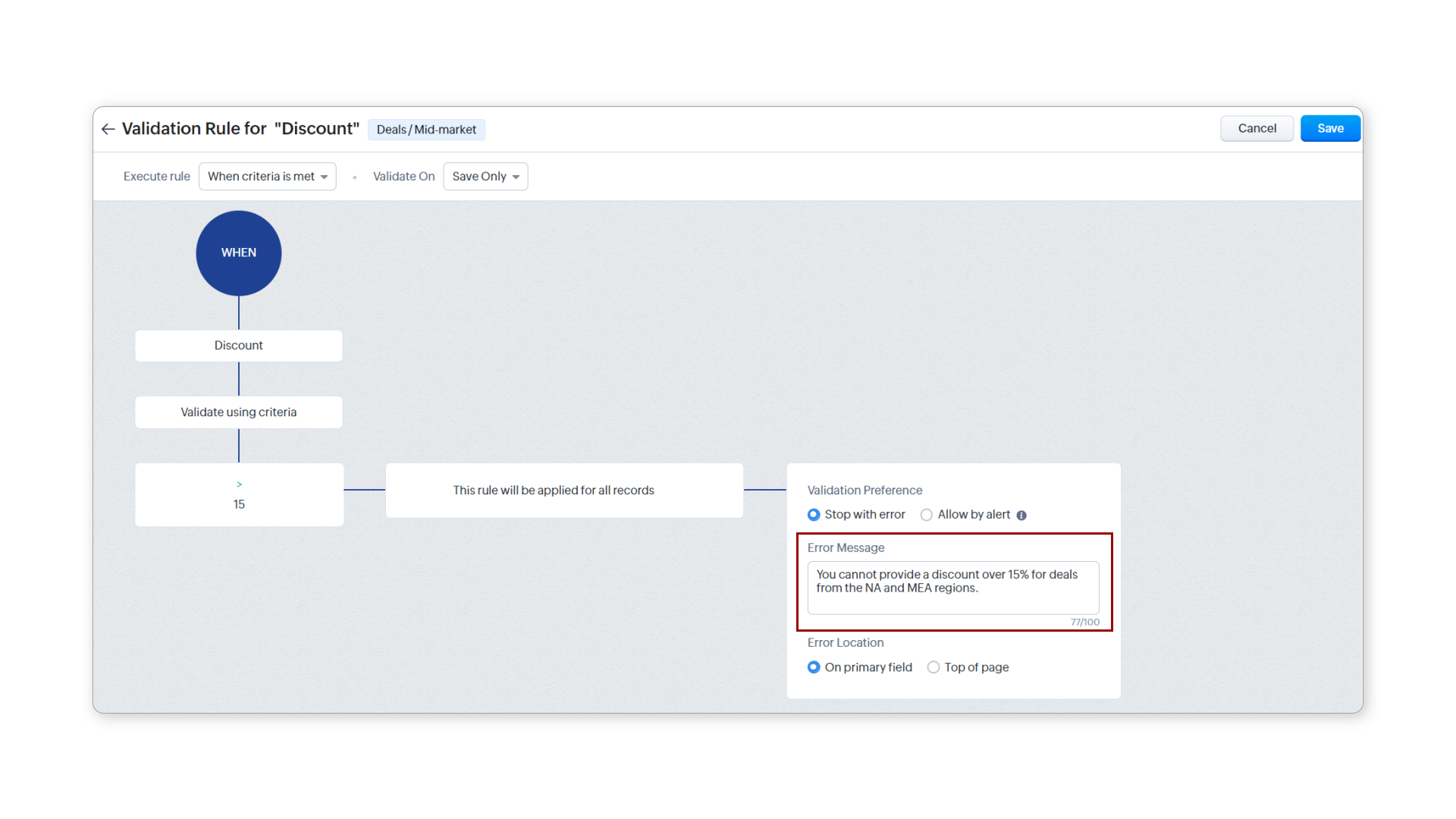
Task: Click the Discount field node
Action: (239, 346)
